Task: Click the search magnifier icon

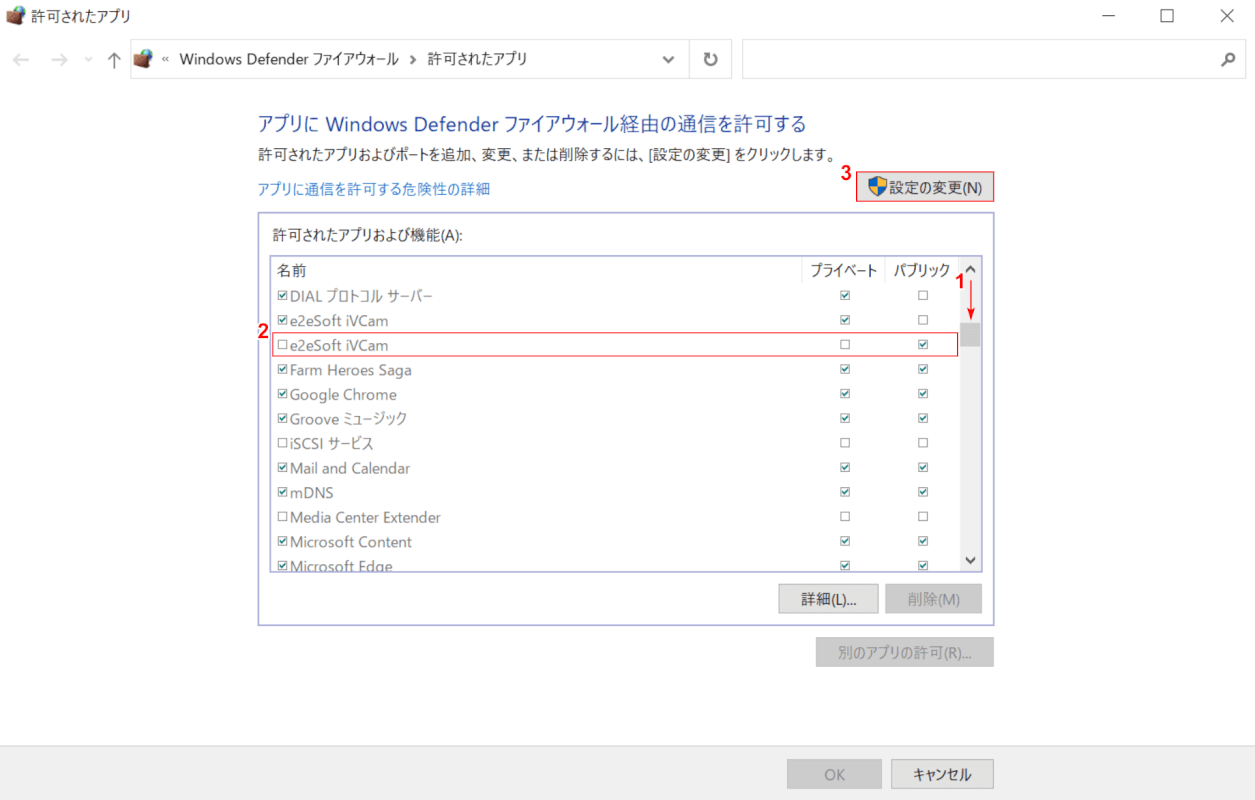Action: (x=1228, y=60)
